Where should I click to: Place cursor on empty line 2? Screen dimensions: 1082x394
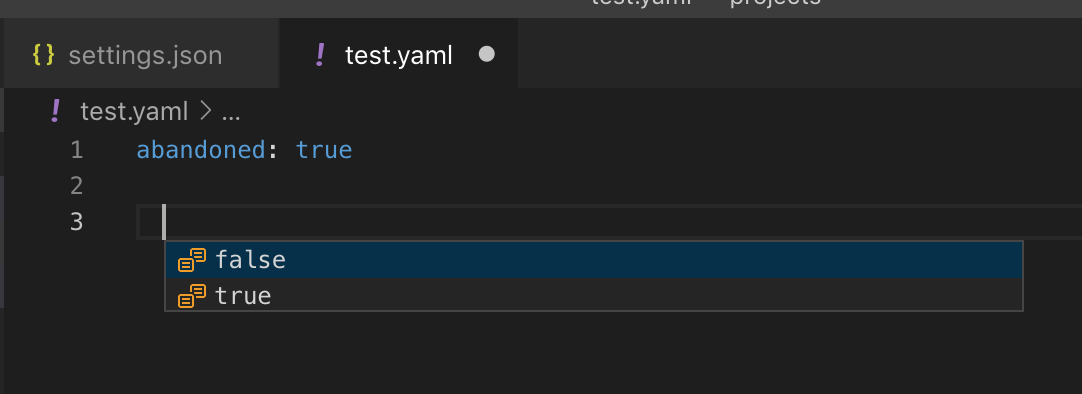(x=609, y=186)
